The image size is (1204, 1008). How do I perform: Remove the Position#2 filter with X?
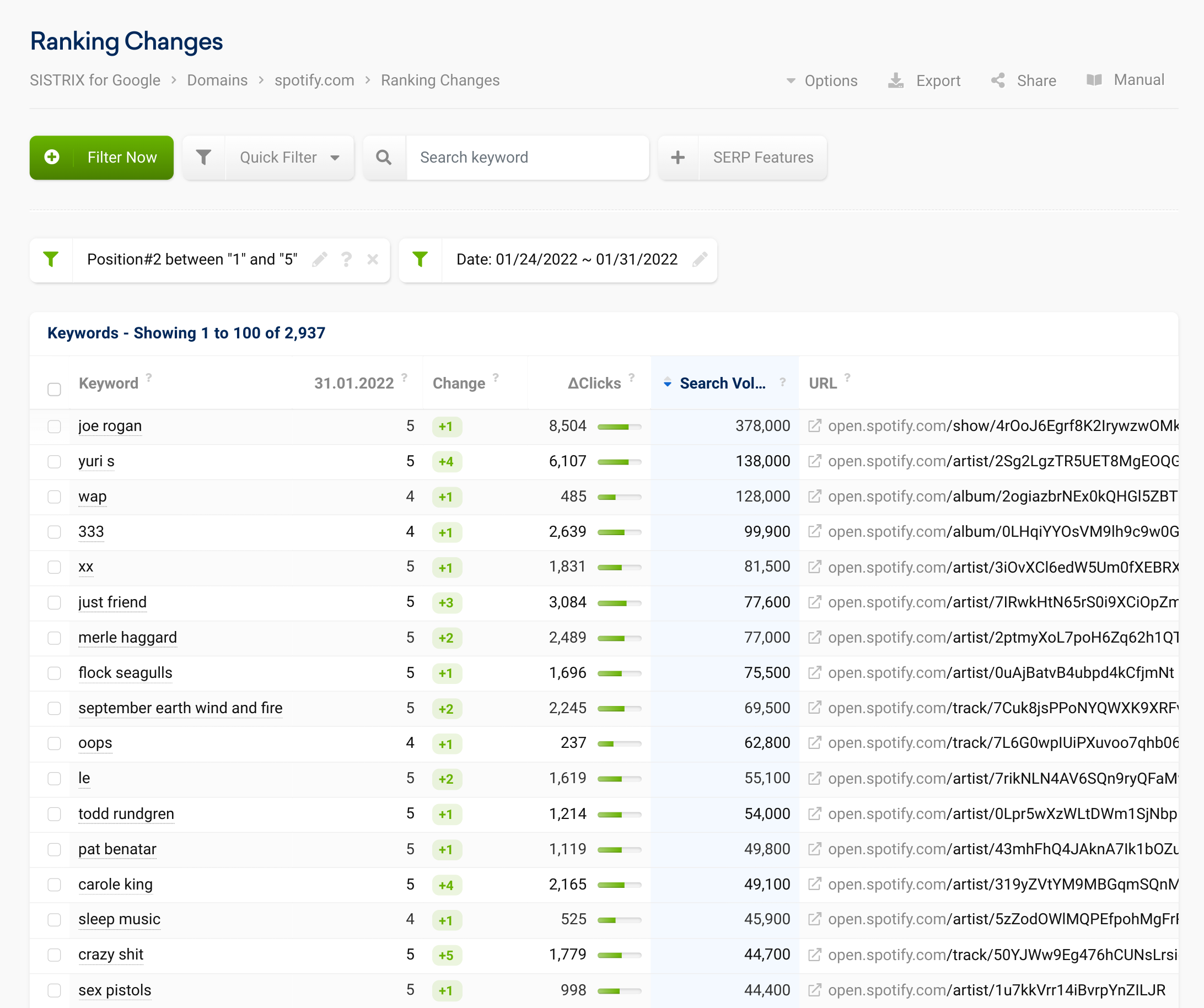[x=373, y=260]
